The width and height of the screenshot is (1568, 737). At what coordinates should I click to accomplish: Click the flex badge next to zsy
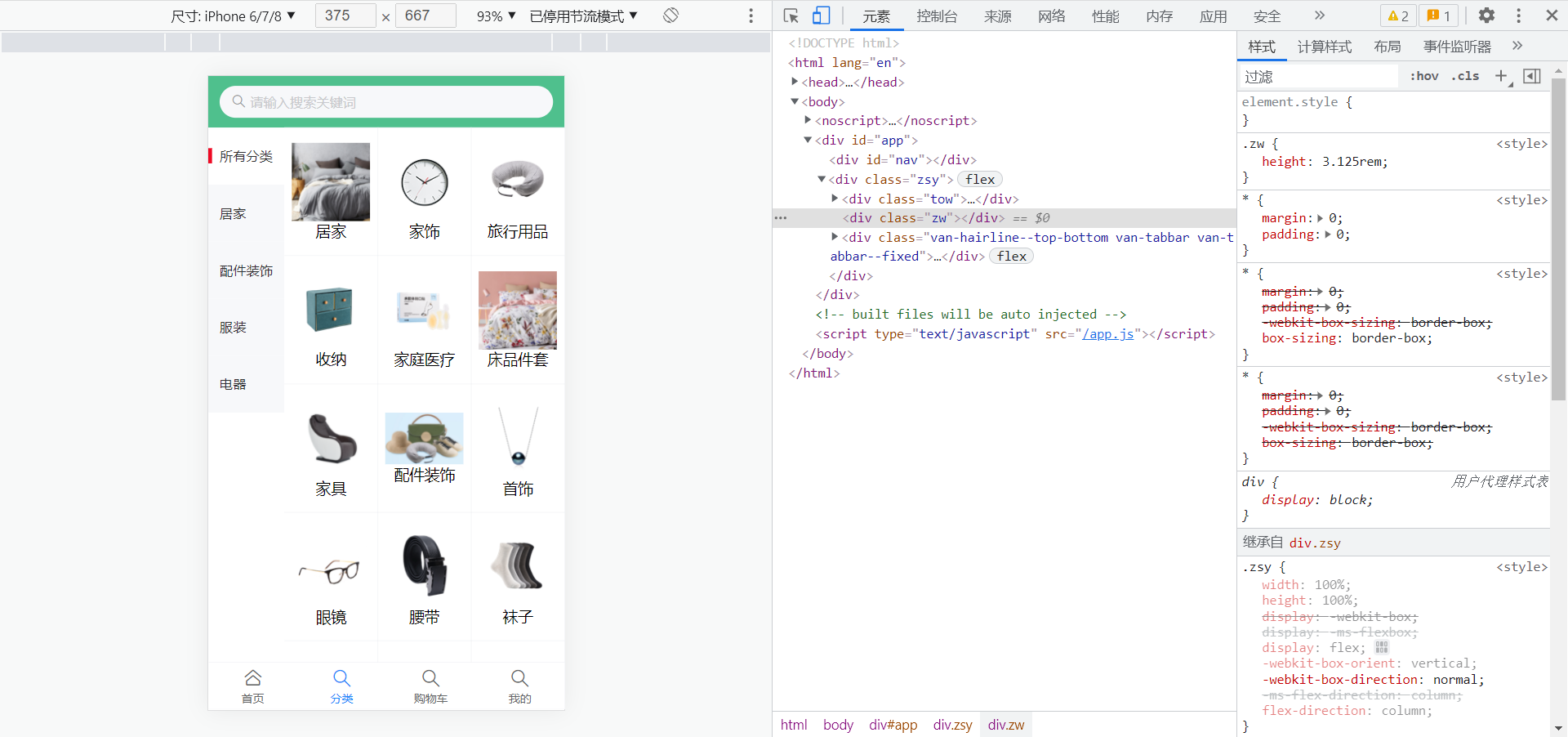click(x=980, y=179)
